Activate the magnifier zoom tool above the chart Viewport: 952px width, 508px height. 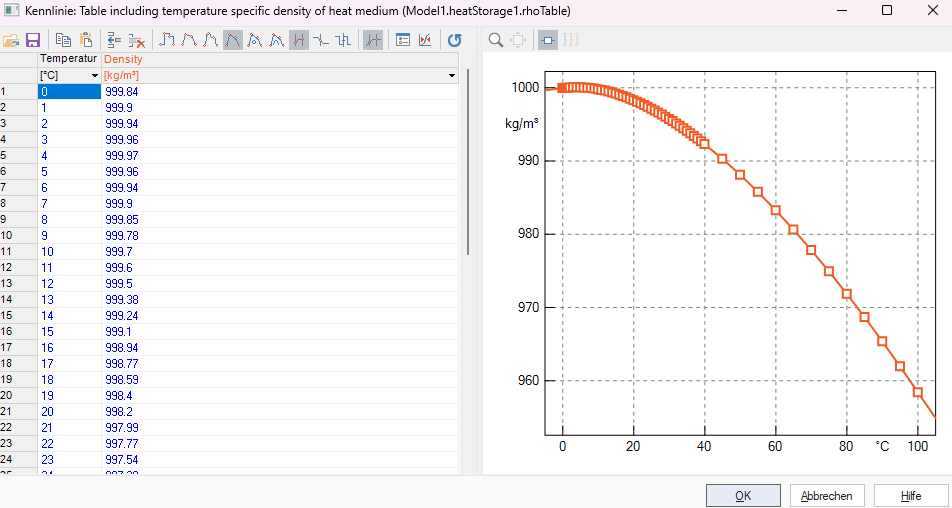coord(496,40)
